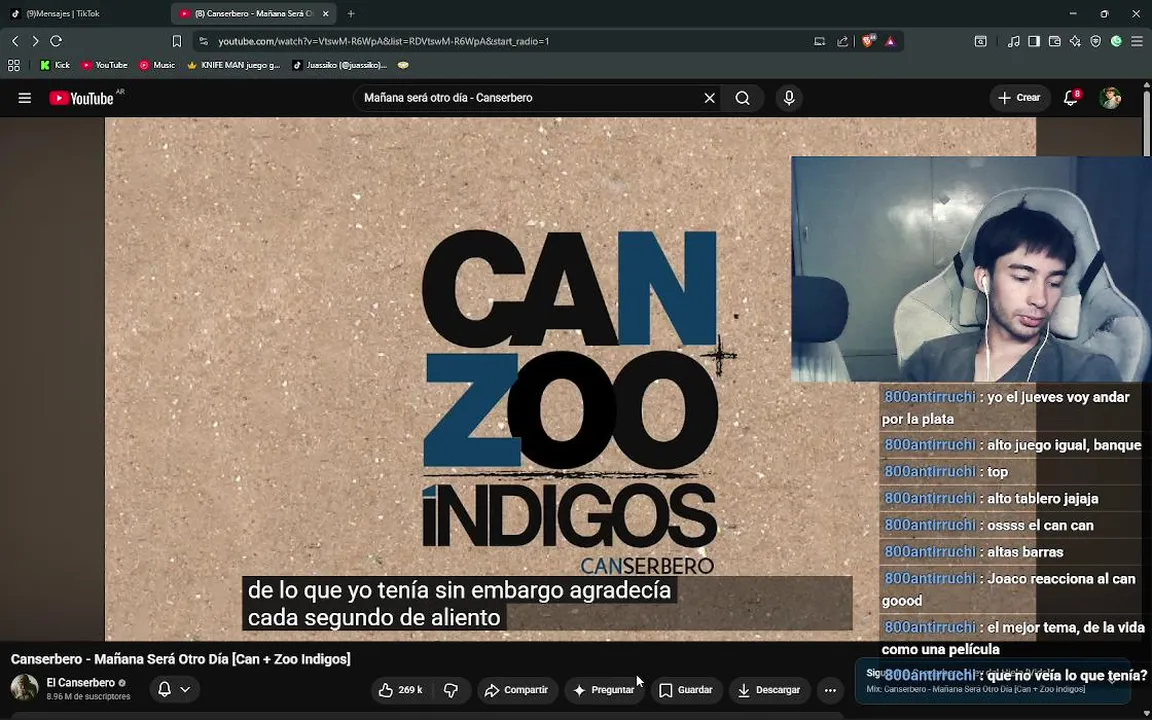Open the YouTube account avatar menu
The width and height of the screenshot is (1152, 720).
[x=1110, y=98]
